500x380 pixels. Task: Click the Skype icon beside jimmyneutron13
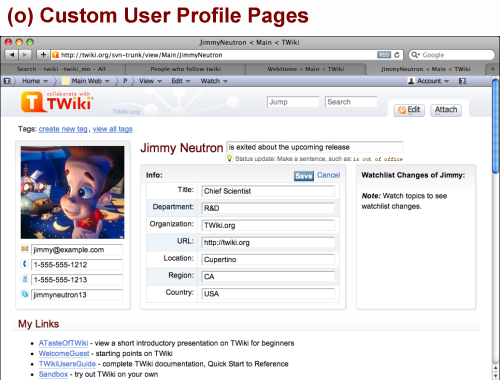pos(25,294)
